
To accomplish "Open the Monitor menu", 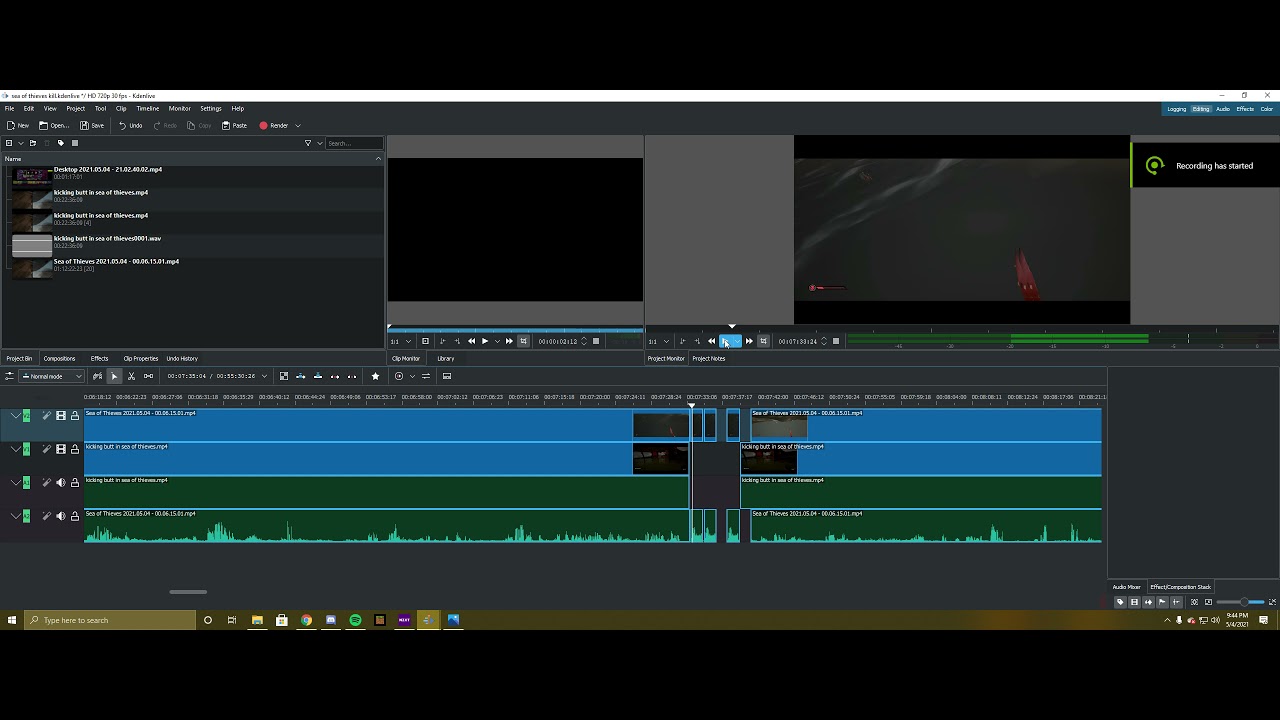I will point(180,108).
